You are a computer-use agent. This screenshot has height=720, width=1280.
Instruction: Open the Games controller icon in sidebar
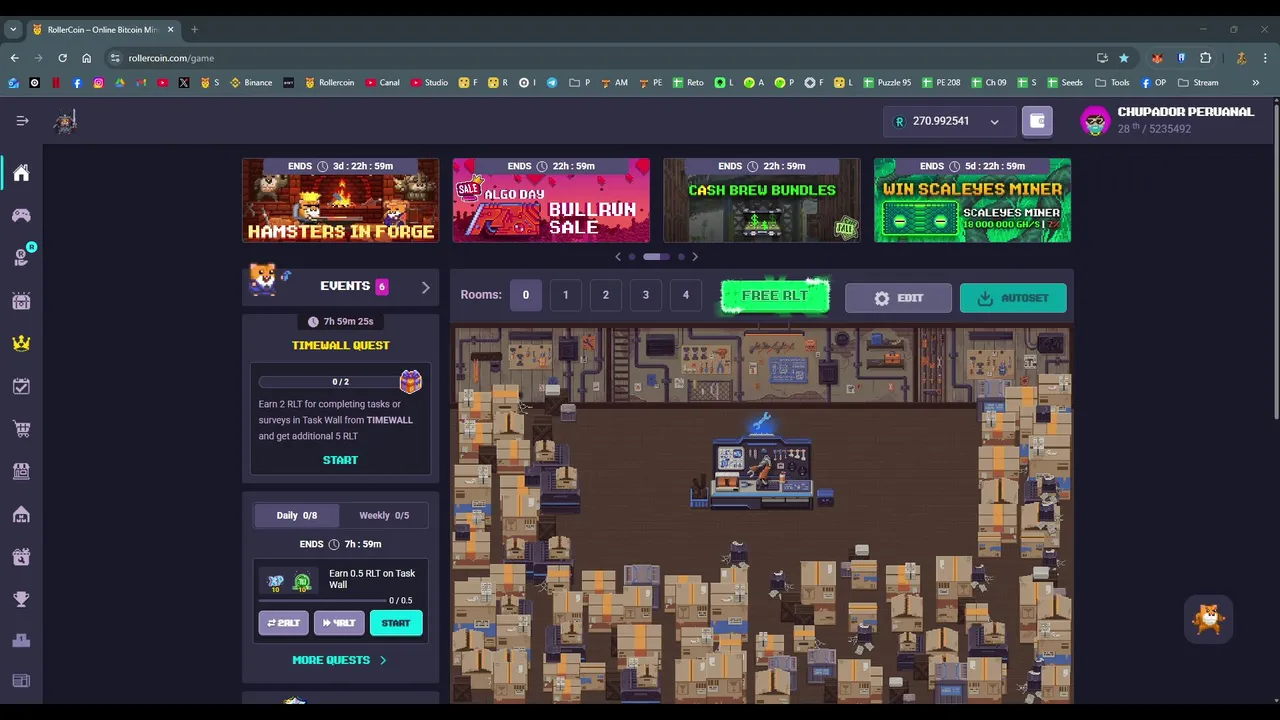click(21, 215)
